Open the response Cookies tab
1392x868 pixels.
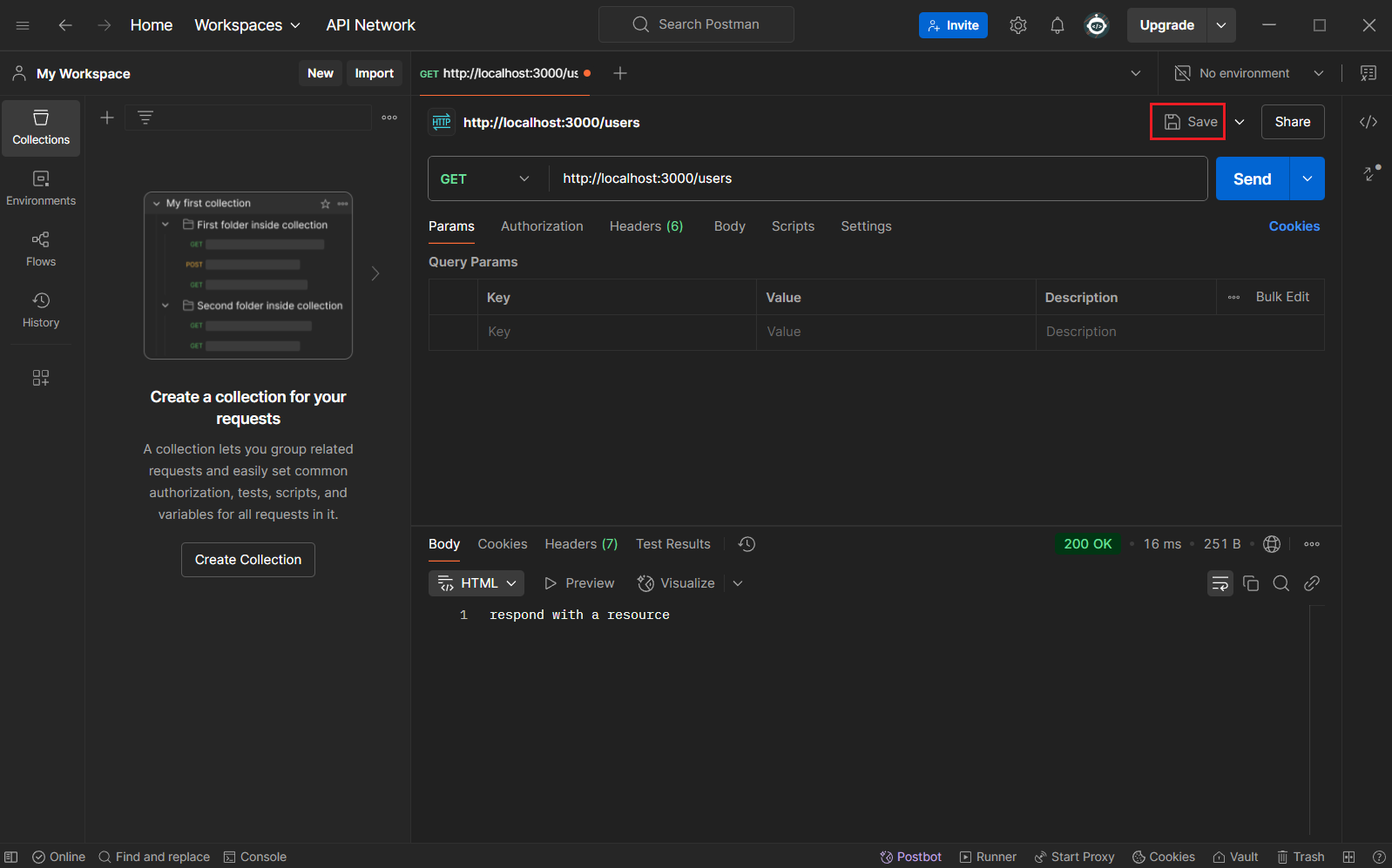[x=503, y=544]
